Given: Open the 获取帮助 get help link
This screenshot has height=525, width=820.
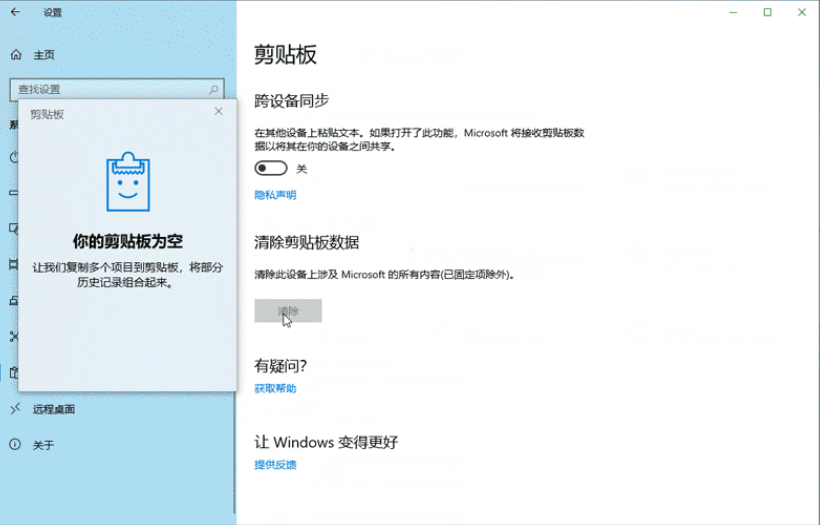Looking at the screenshot, I should (275, 388).
